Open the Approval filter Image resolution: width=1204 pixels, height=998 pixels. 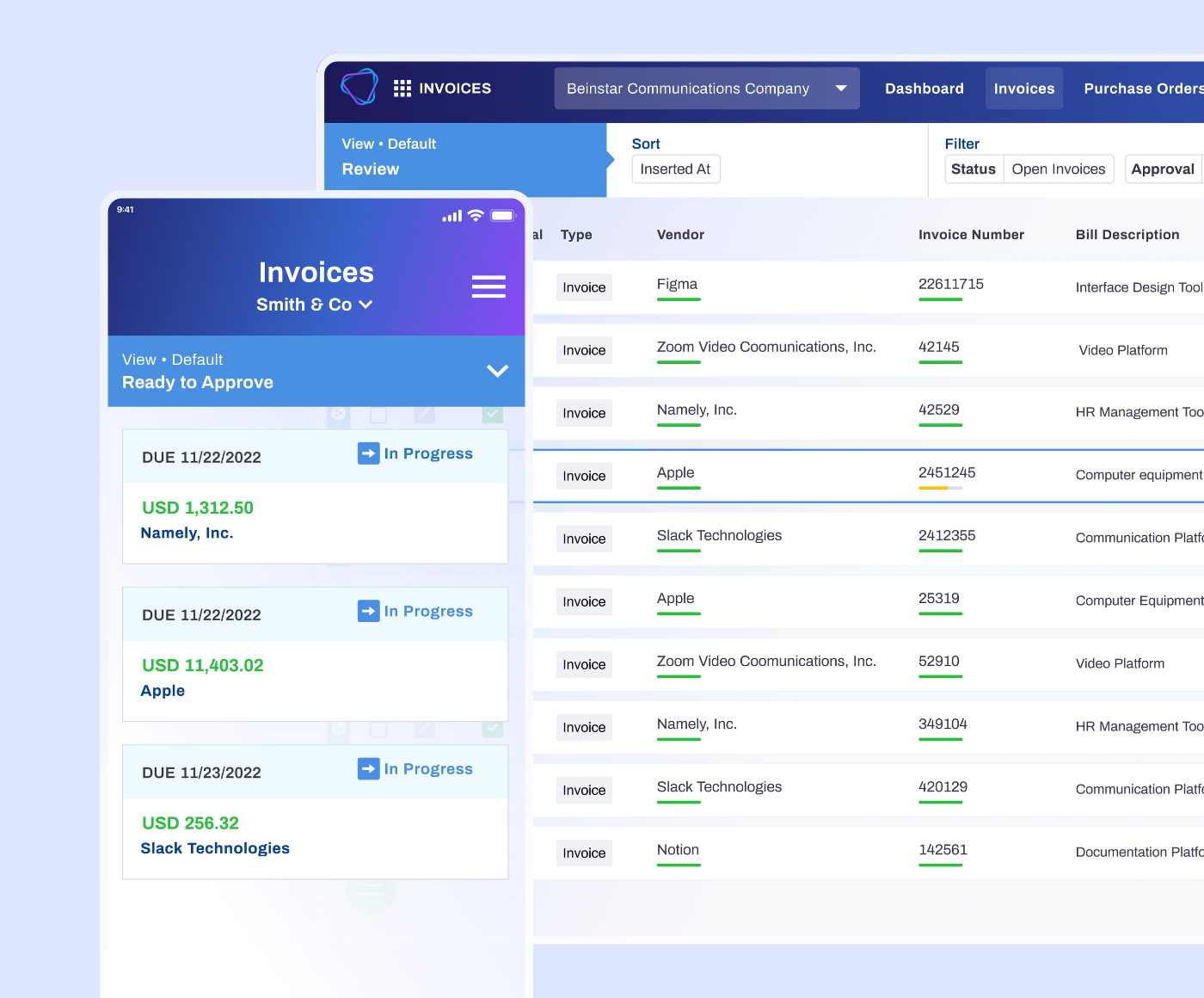click(x=1163, y=169)
